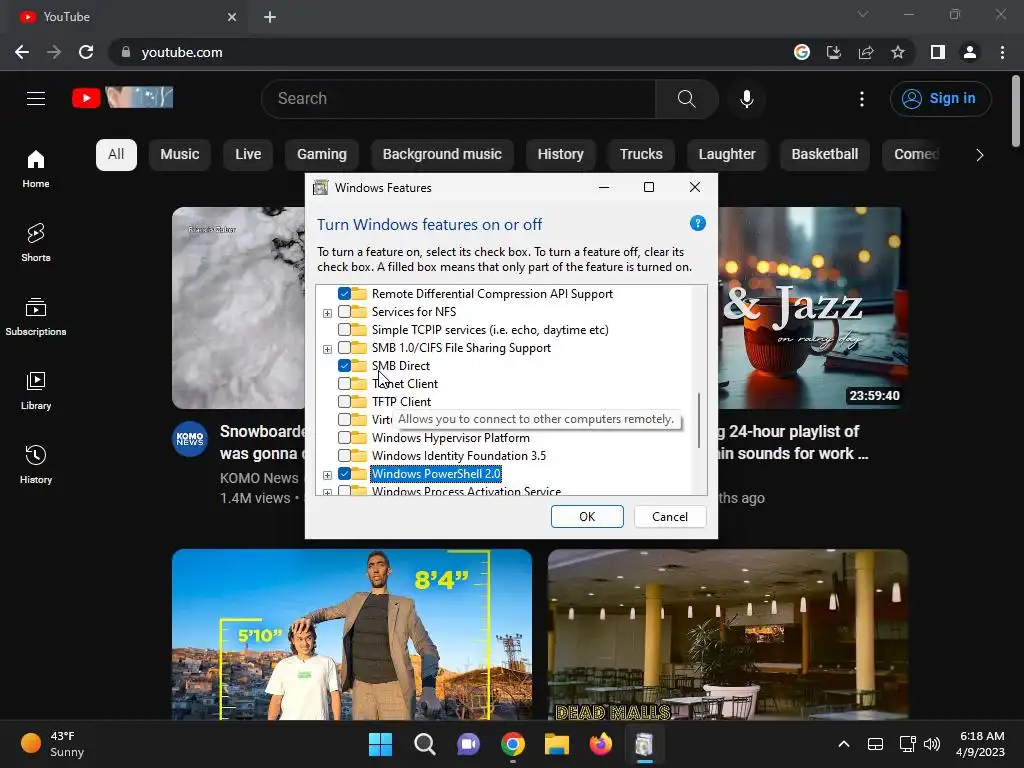
Task: Open a new browser tab
Action: 270,17
